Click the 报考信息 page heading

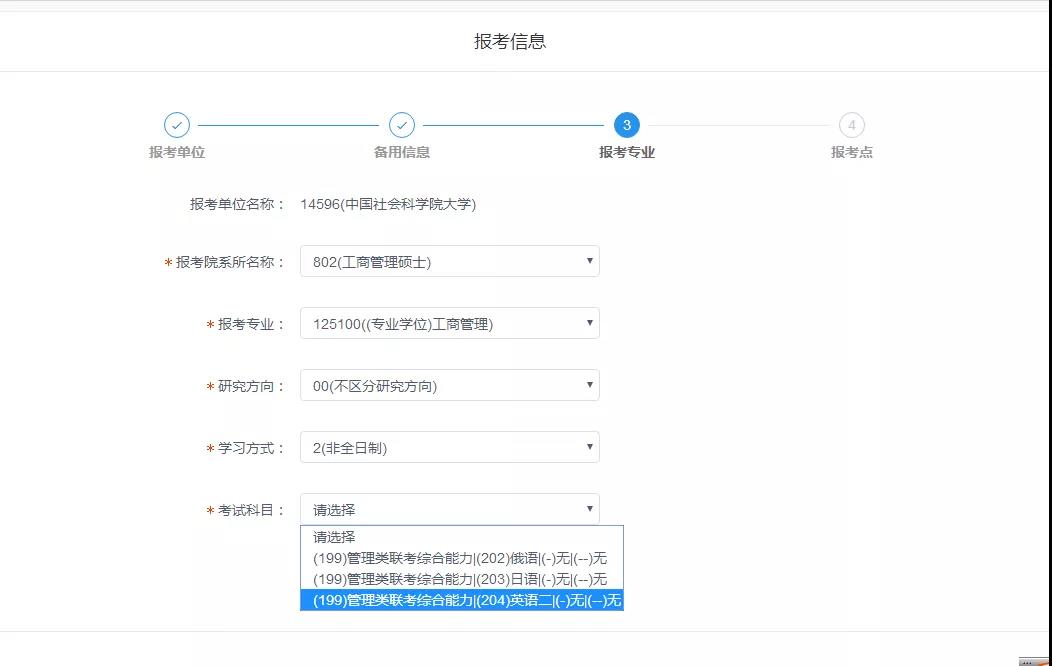[510, 42]
